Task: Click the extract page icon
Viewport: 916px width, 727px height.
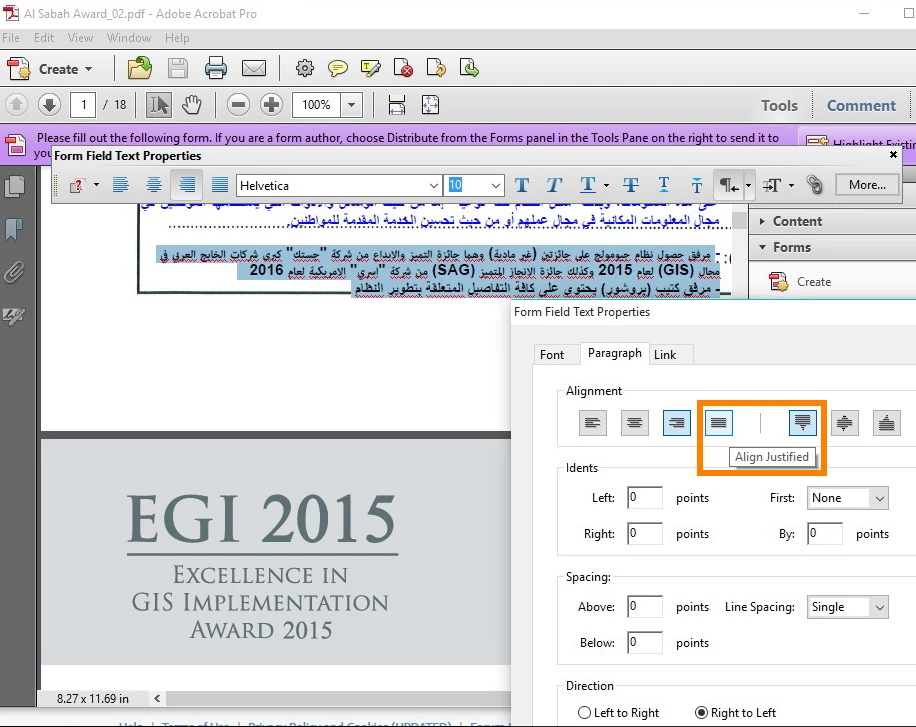Action: pos(469,68)
